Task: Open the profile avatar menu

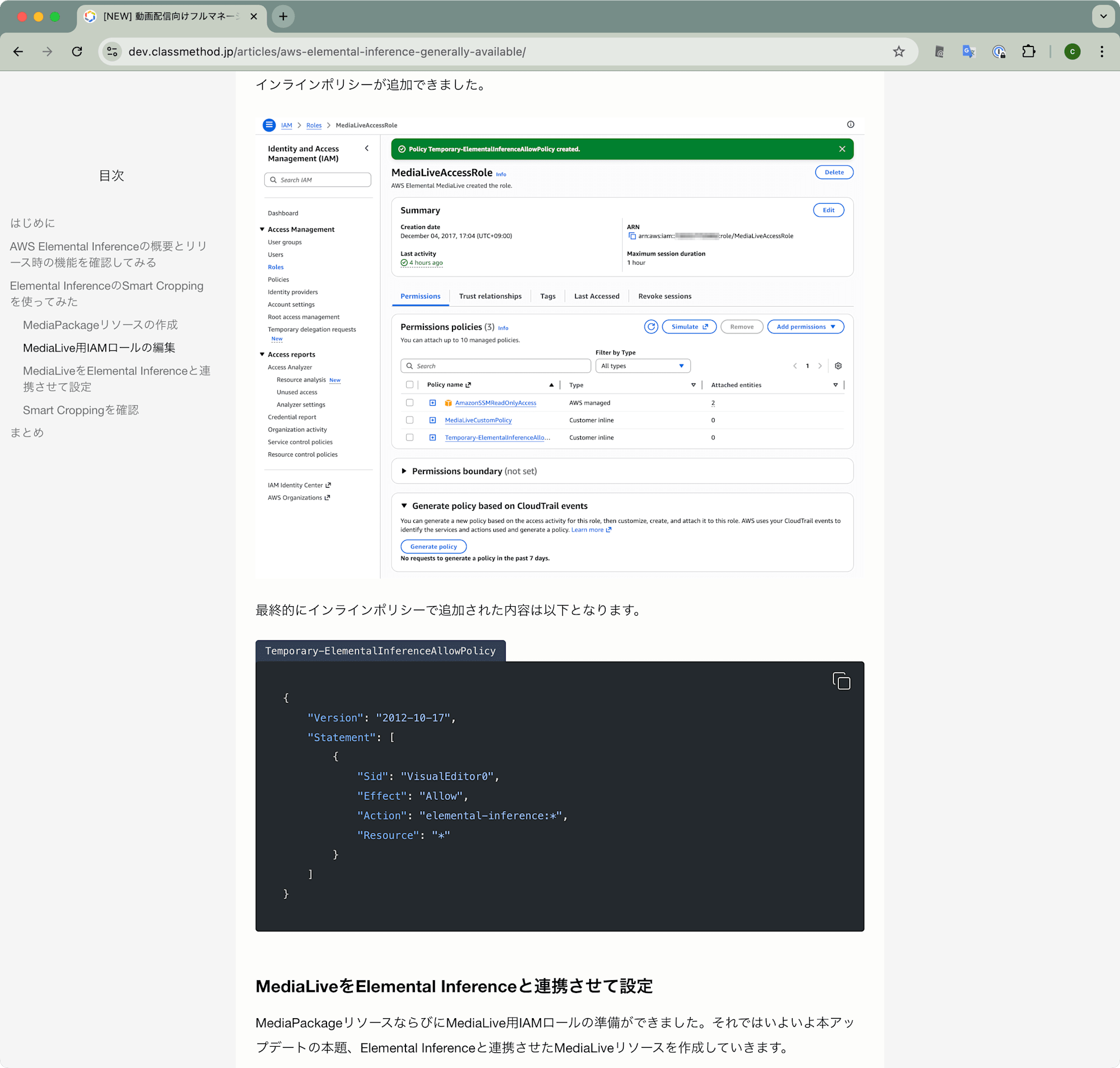Action: [x=1072, y=52]
